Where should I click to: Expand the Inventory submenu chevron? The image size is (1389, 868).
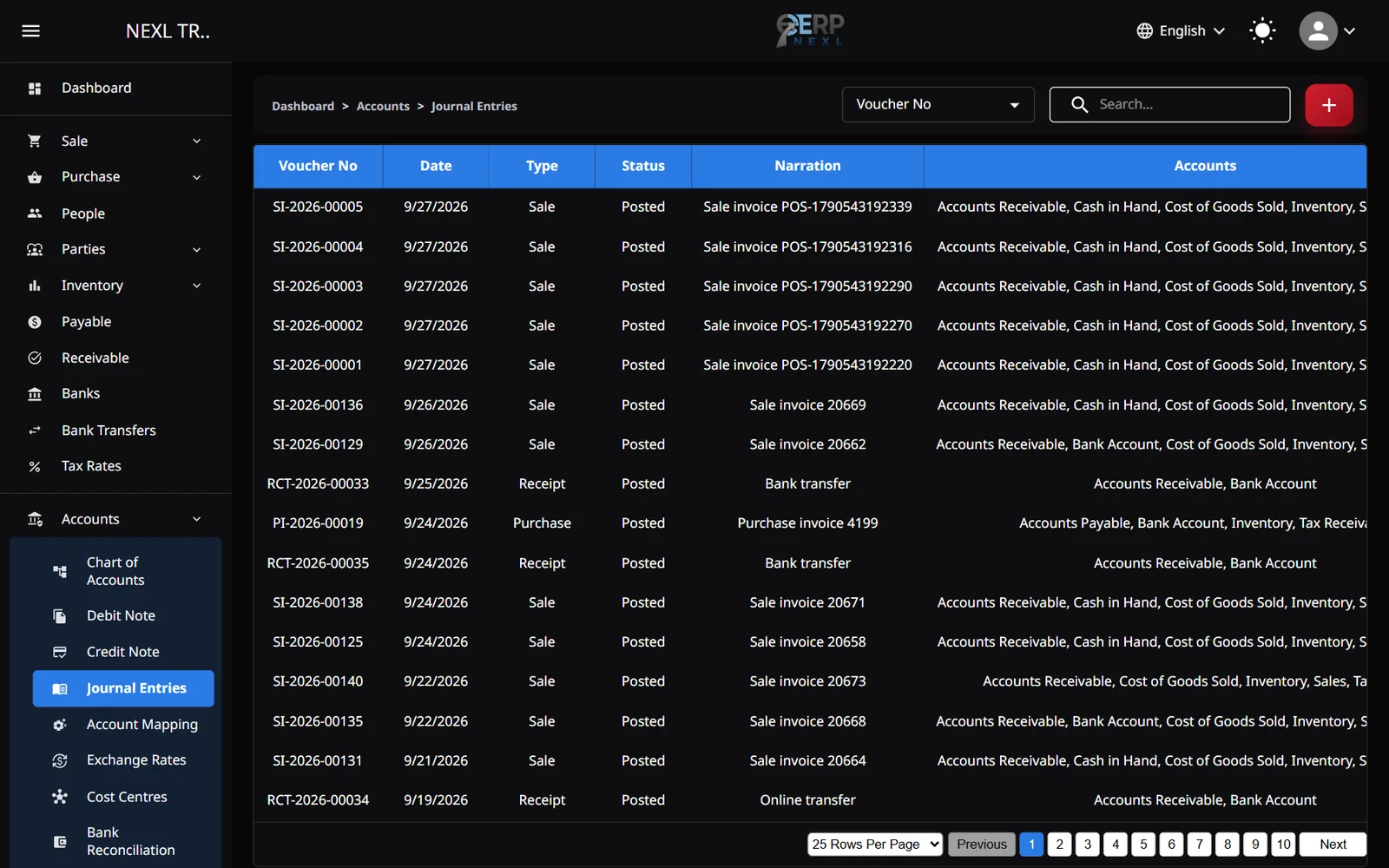[x=197, y=286]
